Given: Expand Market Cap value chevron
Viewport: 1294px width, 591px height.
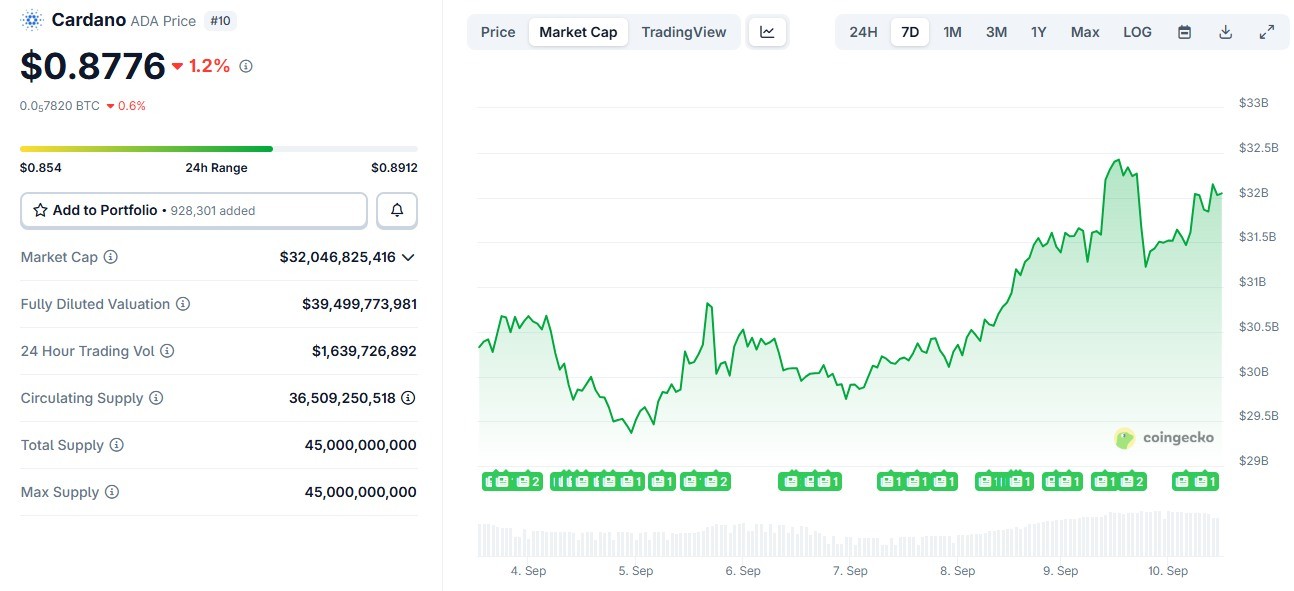Looking at the screenshot, I should [x=408, y=257].
